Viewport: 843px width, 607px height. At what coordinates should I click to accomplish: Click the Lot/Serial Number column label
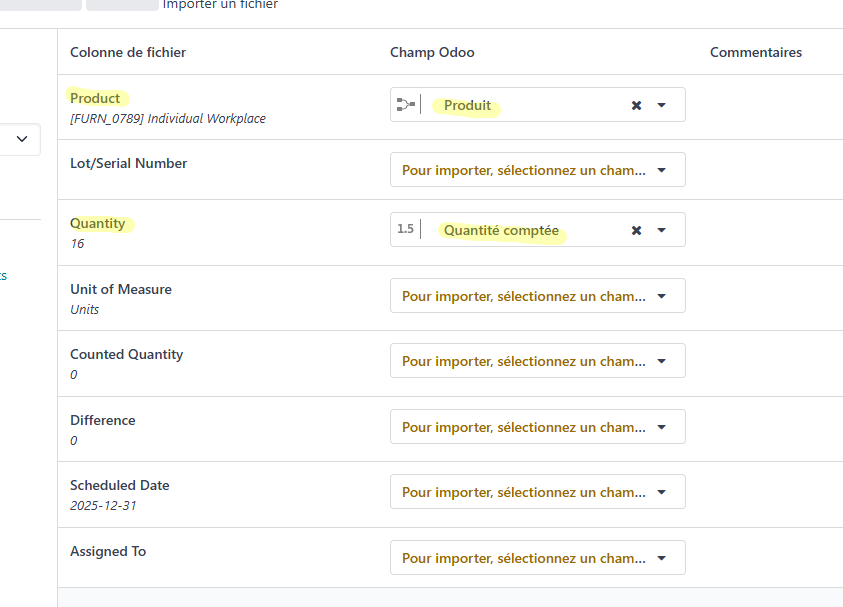(x=128, y=163)
